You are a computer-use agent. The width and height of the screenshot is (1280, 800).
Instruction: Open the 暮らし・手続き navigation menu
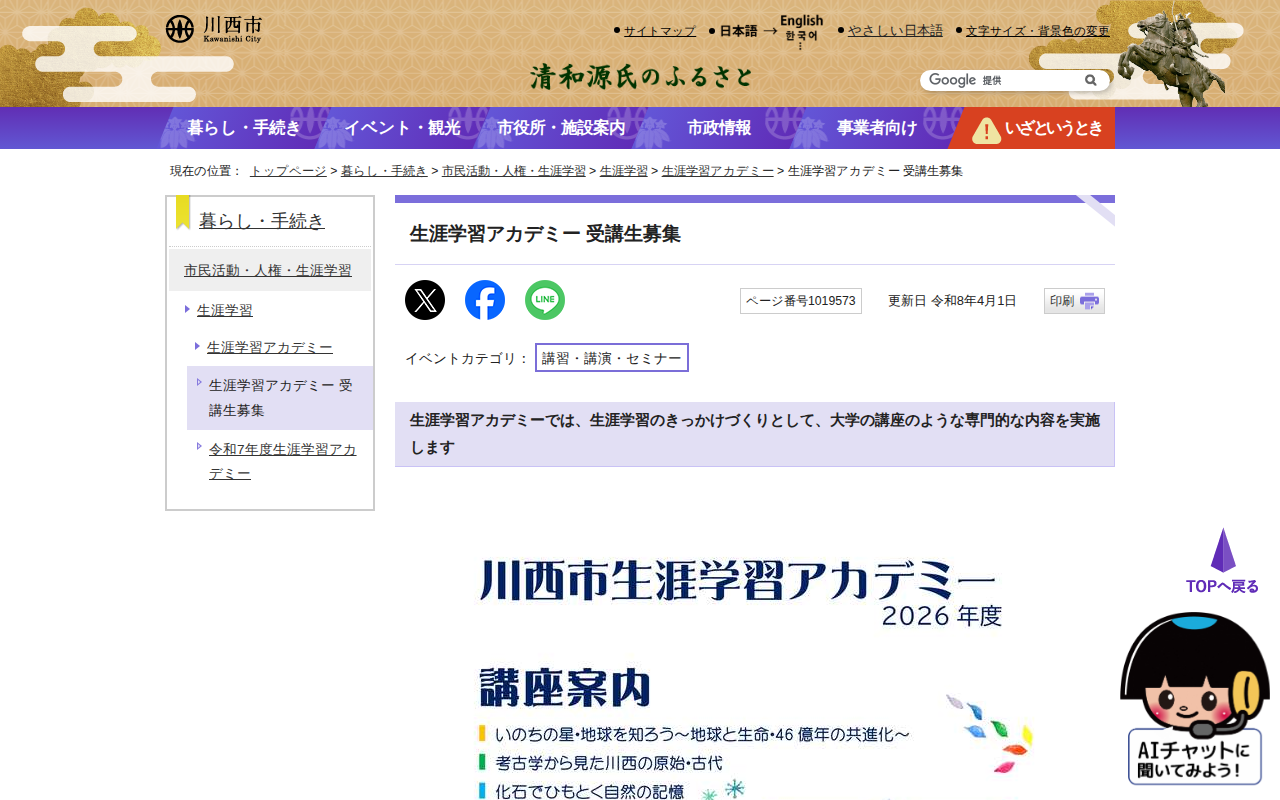[243, 128]
